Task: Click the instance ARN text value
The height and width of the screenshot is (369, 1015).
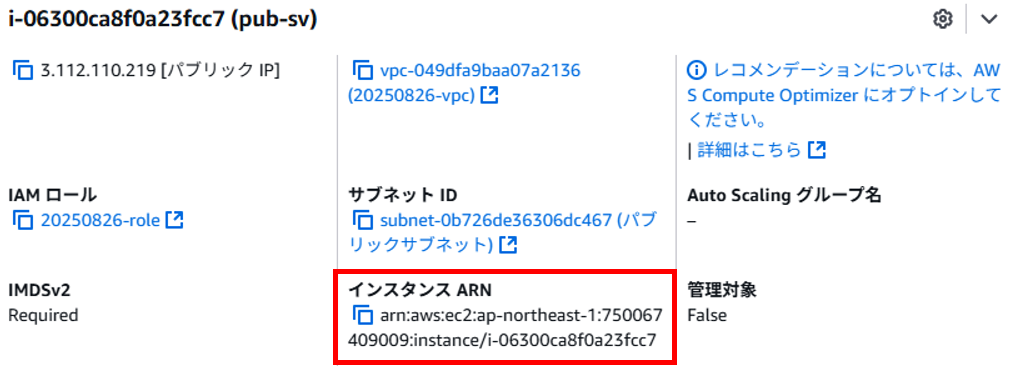Action: 505,328
